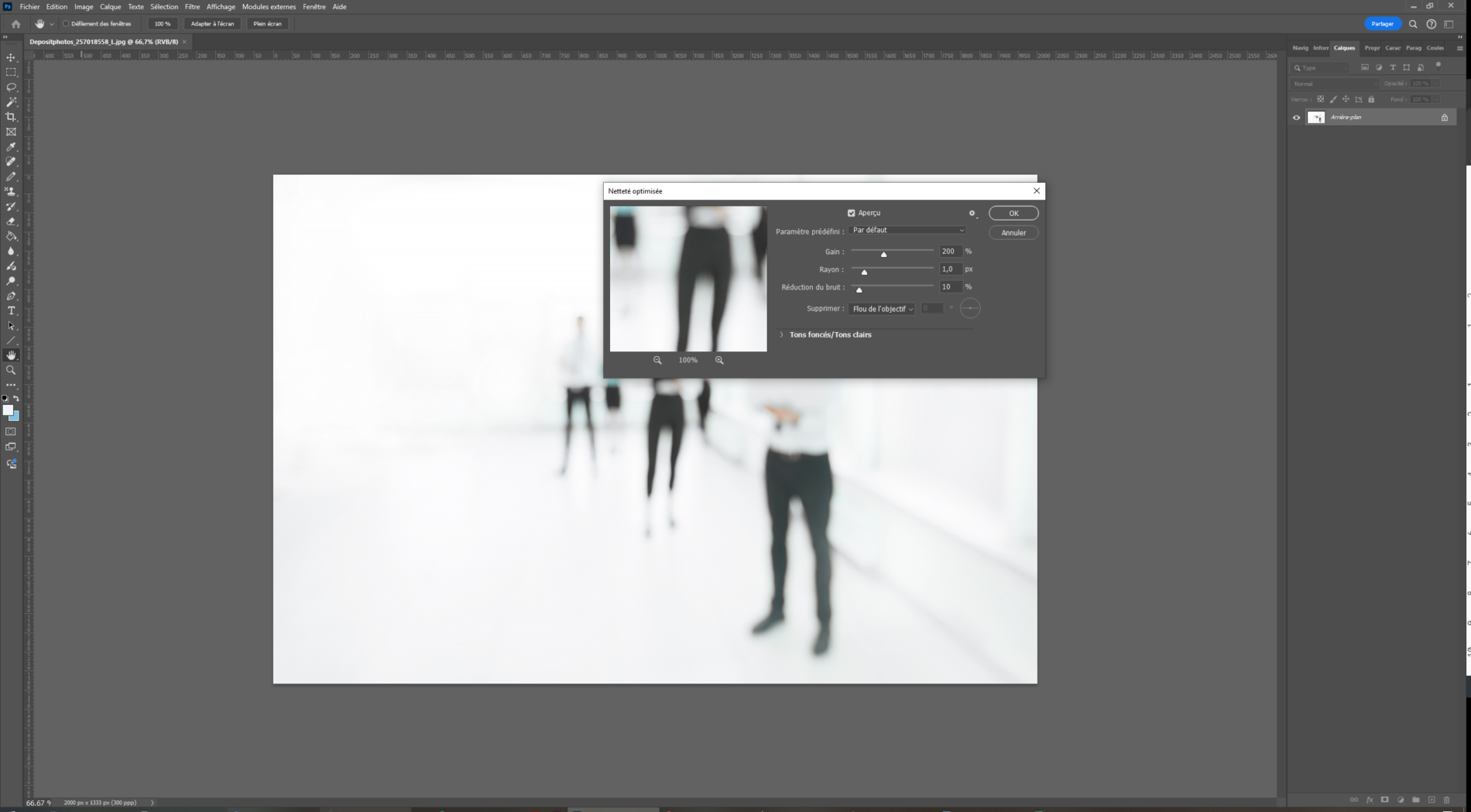Click the zoom-in magnifier under preview
The height and width of the screenshot is (812, 1471).
pyautogui.click(x=719, y=360)
